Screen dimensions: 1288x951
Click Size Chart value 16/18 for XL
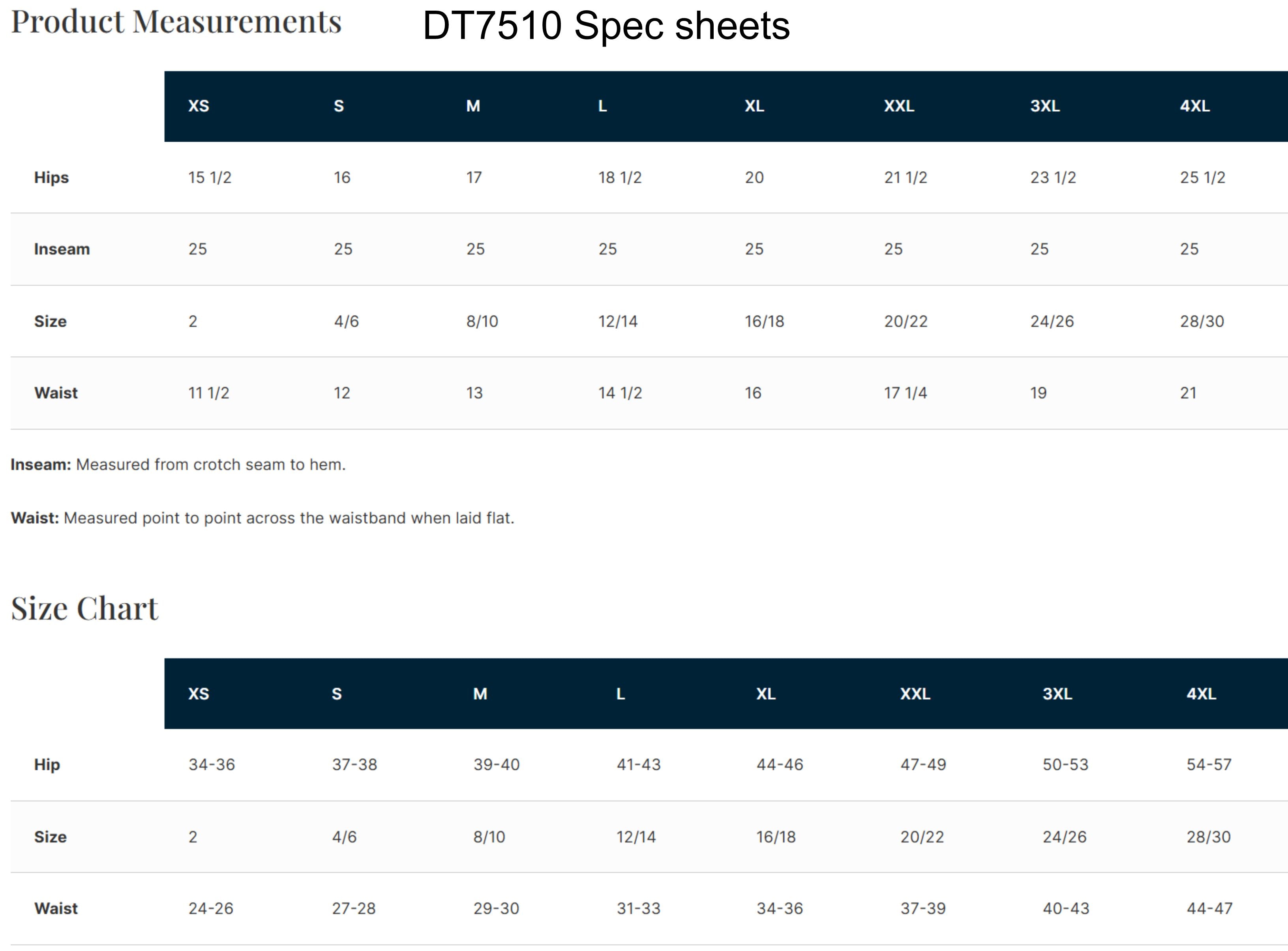click(776, 837)
